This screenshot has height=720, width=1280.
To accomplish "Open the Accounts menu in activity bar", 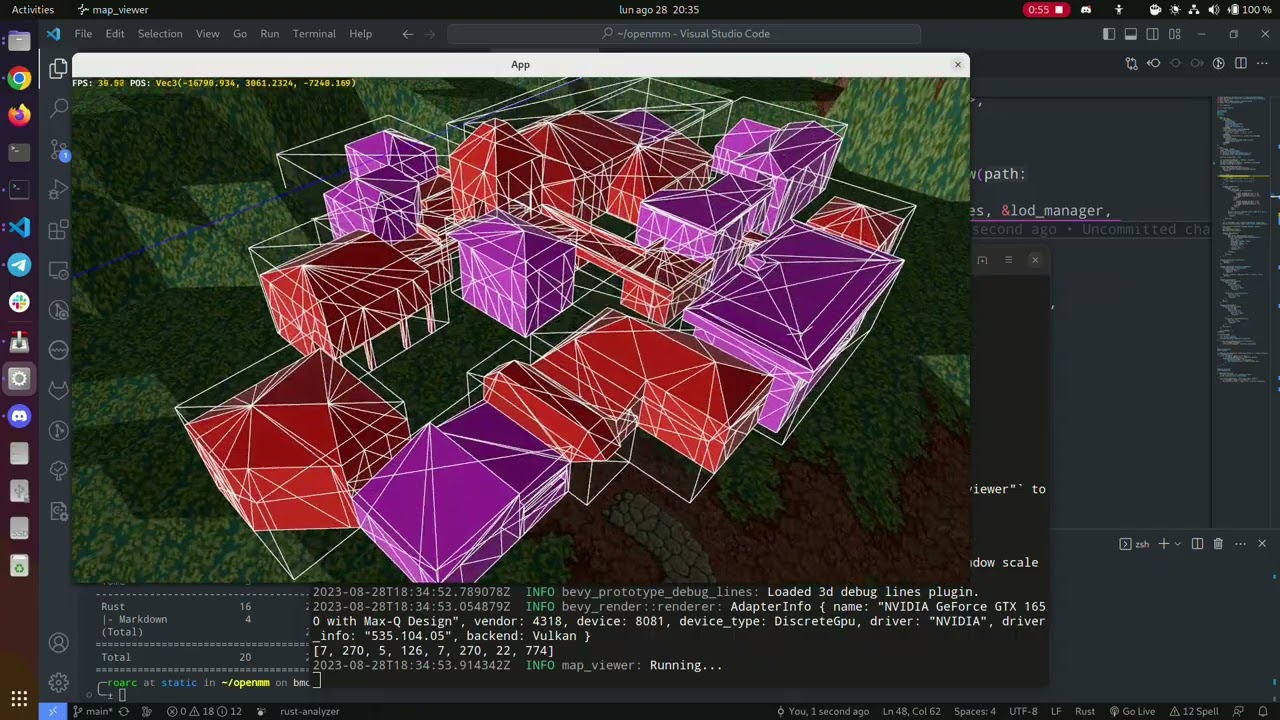I will [58, 643].
